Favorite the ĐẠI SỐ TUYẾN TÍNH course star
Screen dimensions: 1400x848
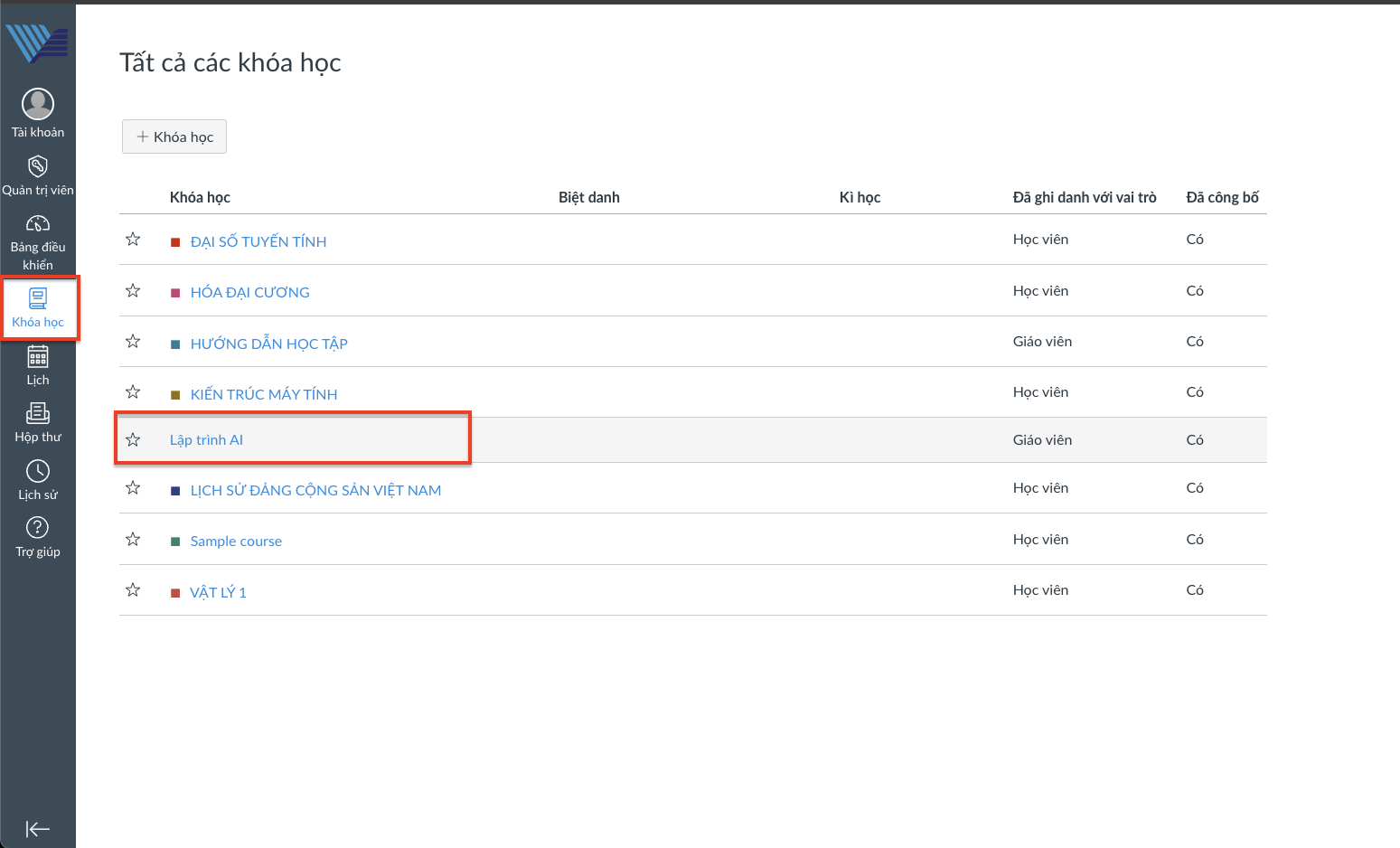[133, 240]
